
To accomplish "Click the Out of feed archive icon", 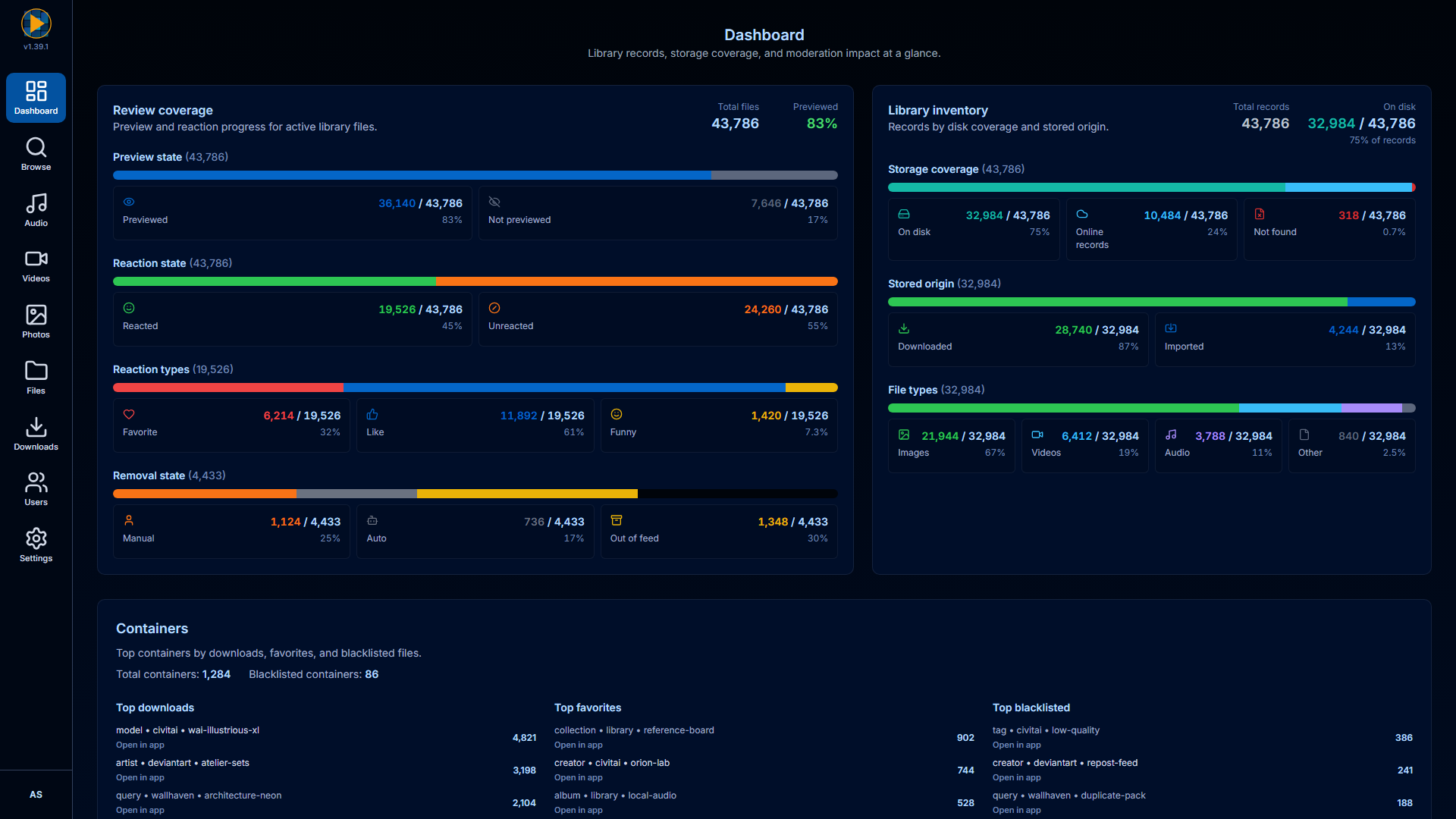I will 617,520.
